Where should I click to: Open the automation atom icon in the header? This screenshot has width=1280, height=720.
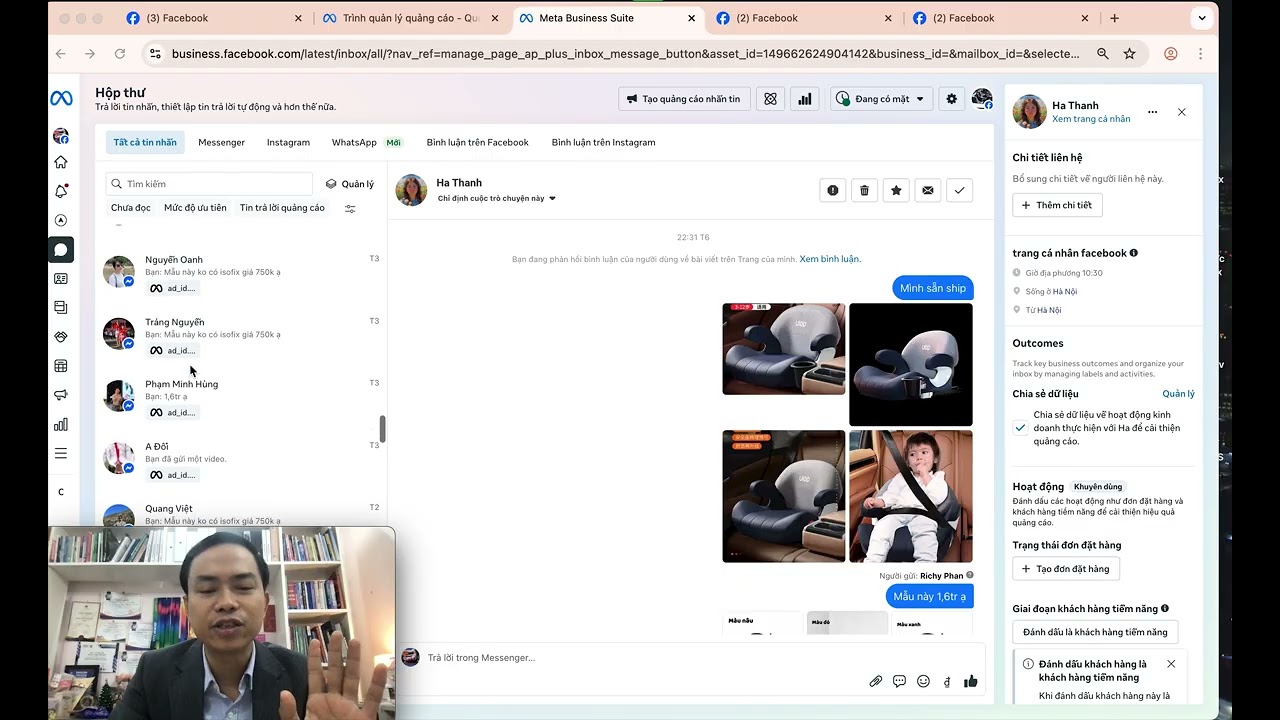(x=770, y=99)
